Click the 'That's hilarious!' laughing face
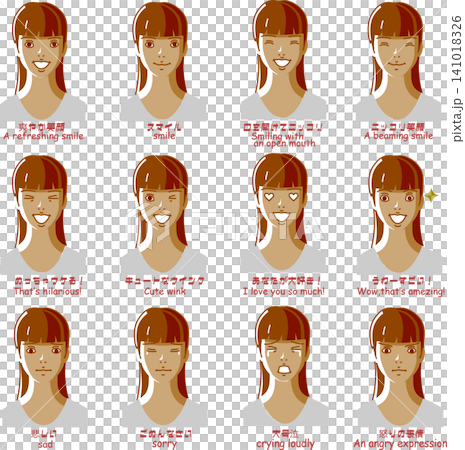 pyautogui.click(x=43, y=215)
